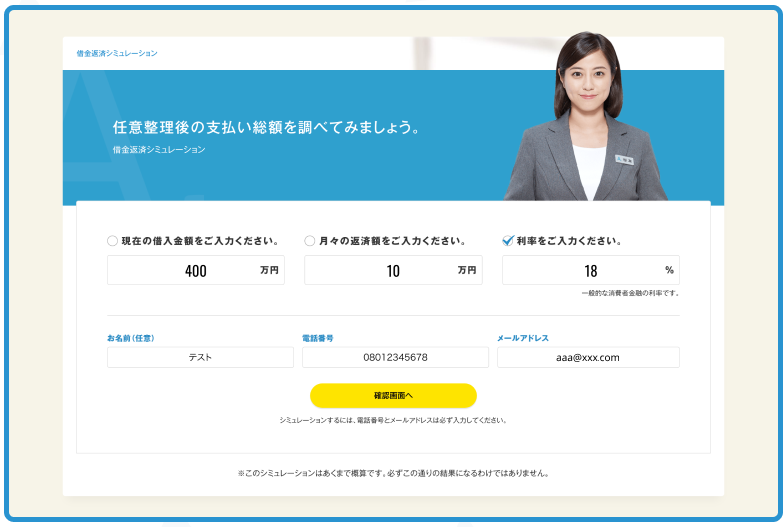Click the 電話番号 field label
Screen dimensions: 783x527
(x=317, y=338)
